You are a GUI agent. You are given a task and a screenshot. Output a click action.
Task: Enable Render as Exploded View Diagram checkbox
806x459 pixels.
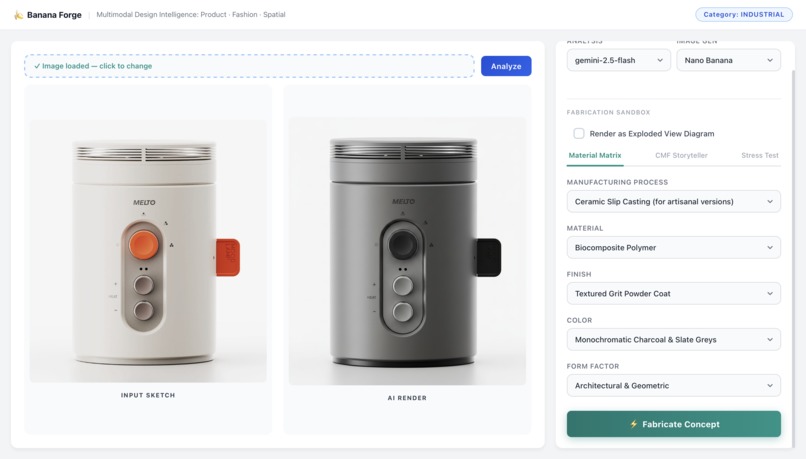[579, 134]
